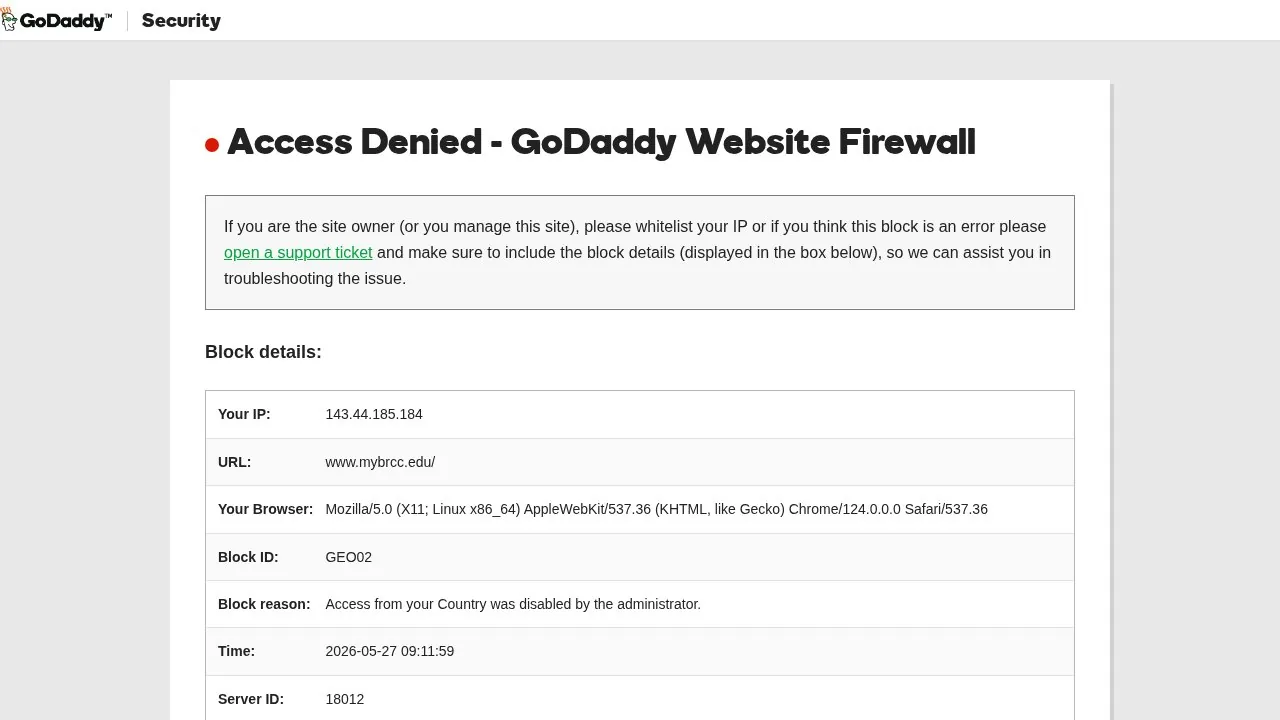Viewport: 1280px width, 720px height.
Task: Click the Security header label
Action: [181, 21]
